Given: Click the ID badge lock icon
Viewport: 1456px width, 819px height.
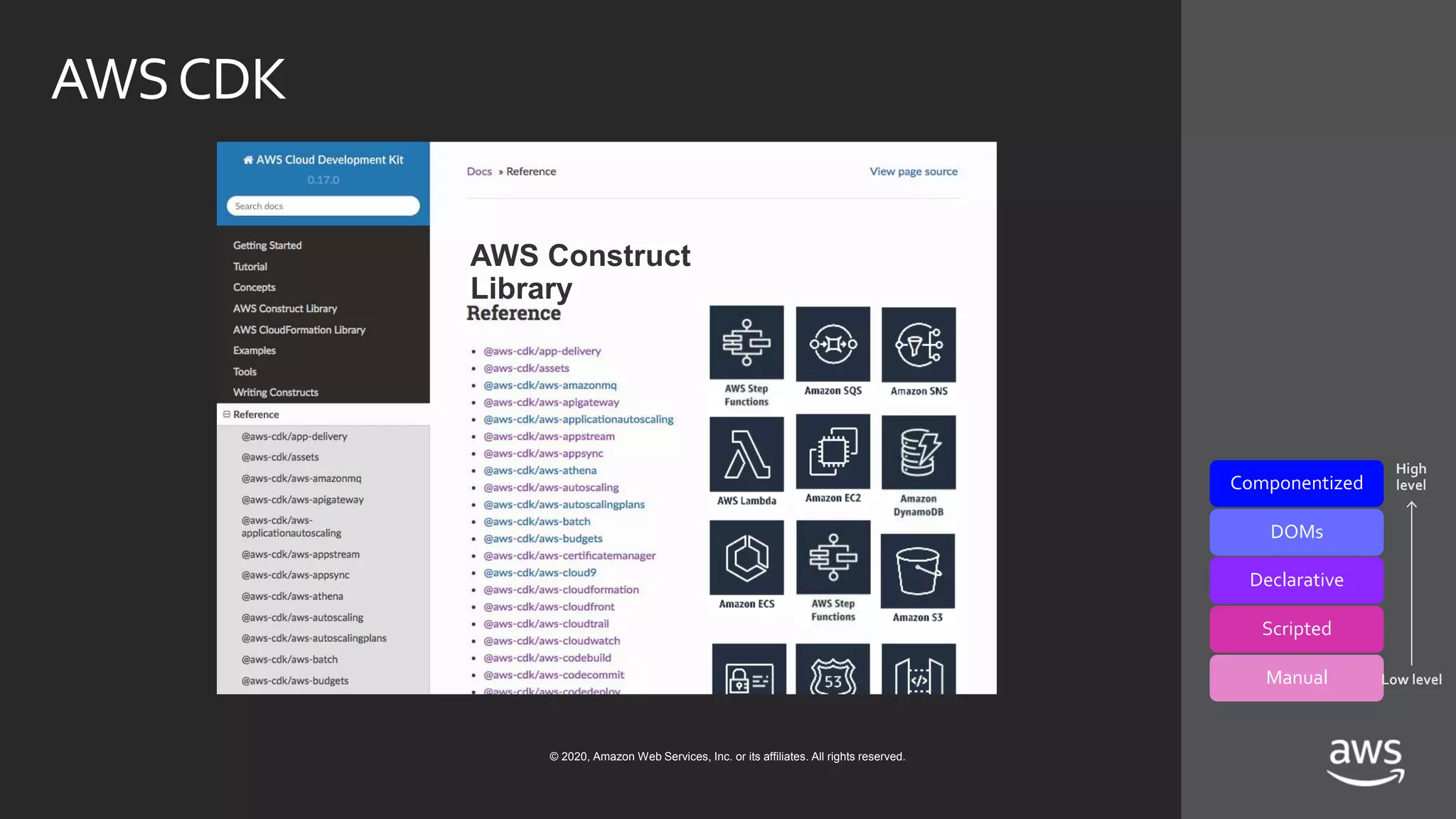Looking at the screenshot, I should click(749, 669).
